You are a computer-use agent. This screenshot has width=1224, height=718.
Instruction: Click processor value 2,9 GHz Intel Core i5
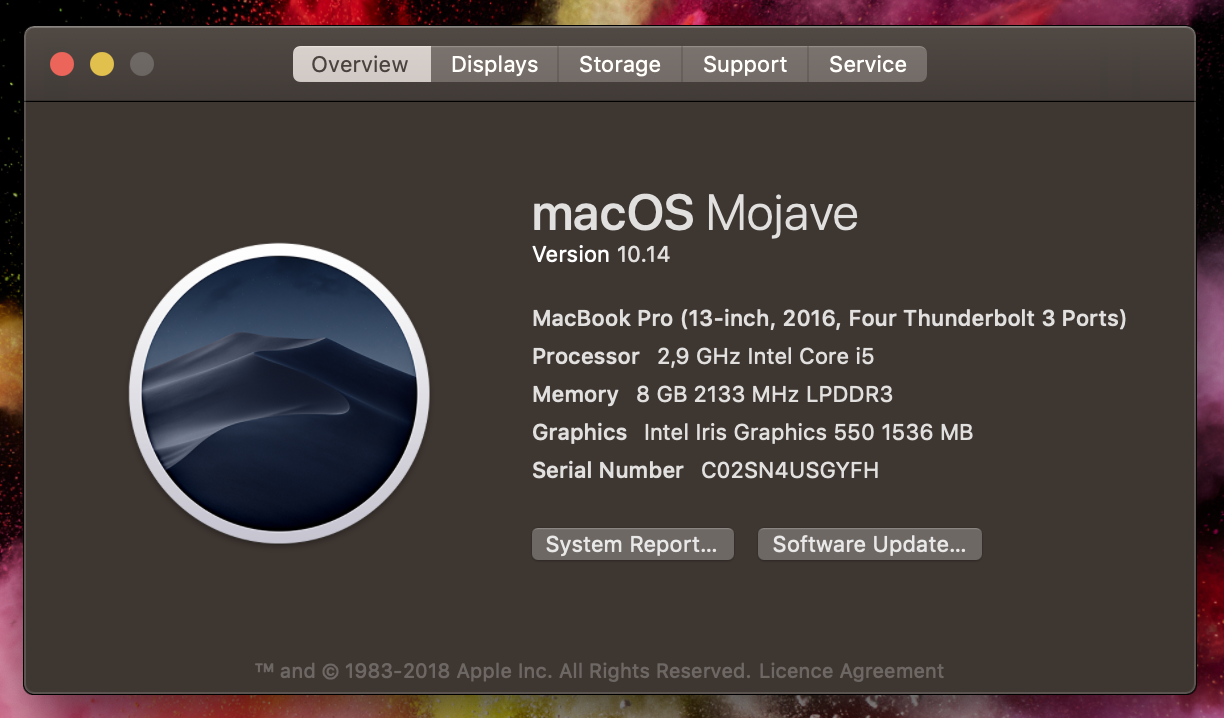click(x=765, y=356)
